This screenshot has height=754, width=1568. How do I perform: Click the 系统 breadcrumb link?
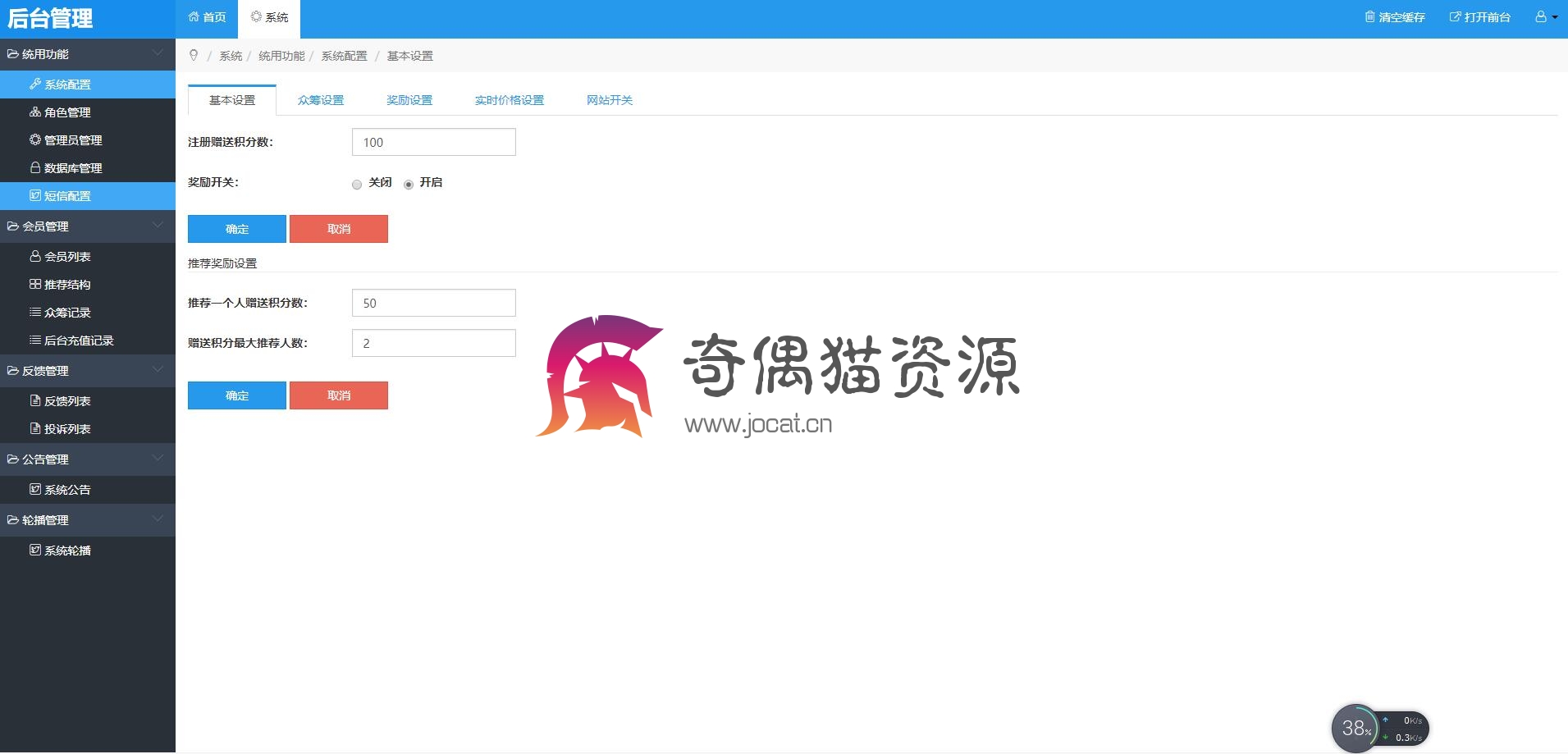[x=231, y=56]
